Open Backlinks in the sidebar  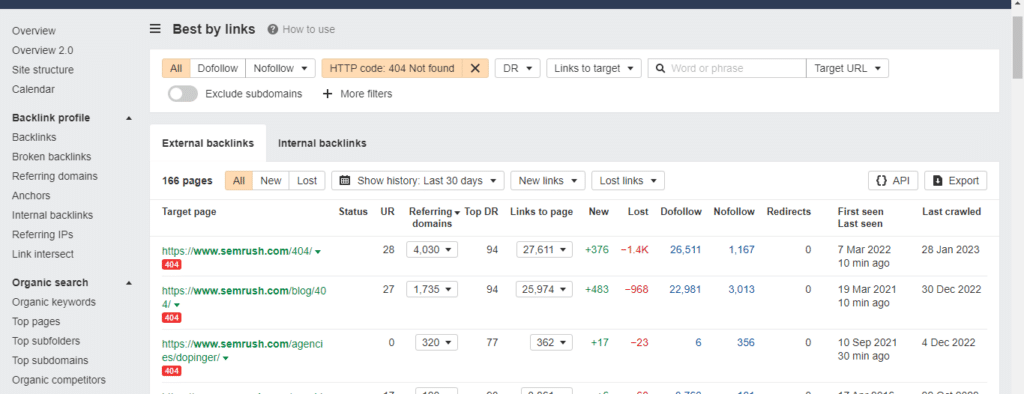(34, 137)
